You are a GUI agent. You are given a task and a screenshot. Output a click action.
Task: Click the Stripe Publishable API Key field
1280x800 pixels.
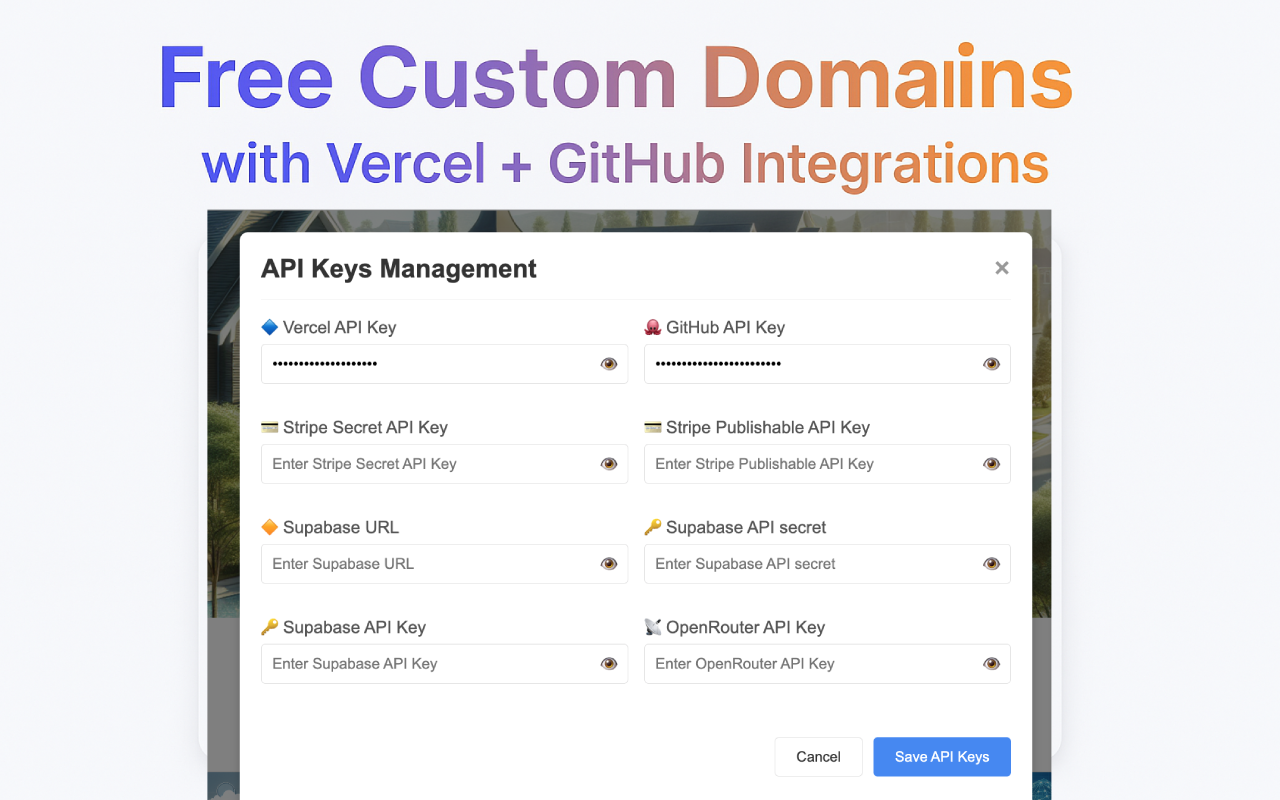coord(810,464)
